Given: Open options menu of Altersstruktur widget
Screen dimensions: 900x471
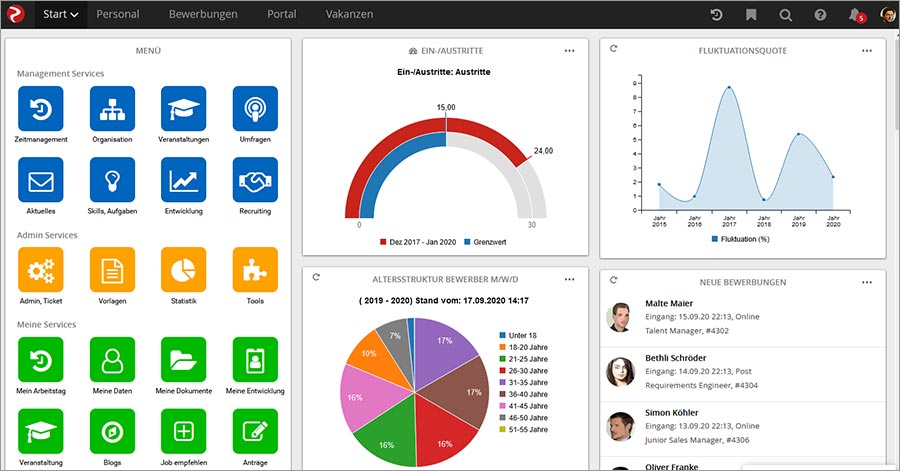Looking at the screenshot, I should pyautogui.click(x=569, y=279).
